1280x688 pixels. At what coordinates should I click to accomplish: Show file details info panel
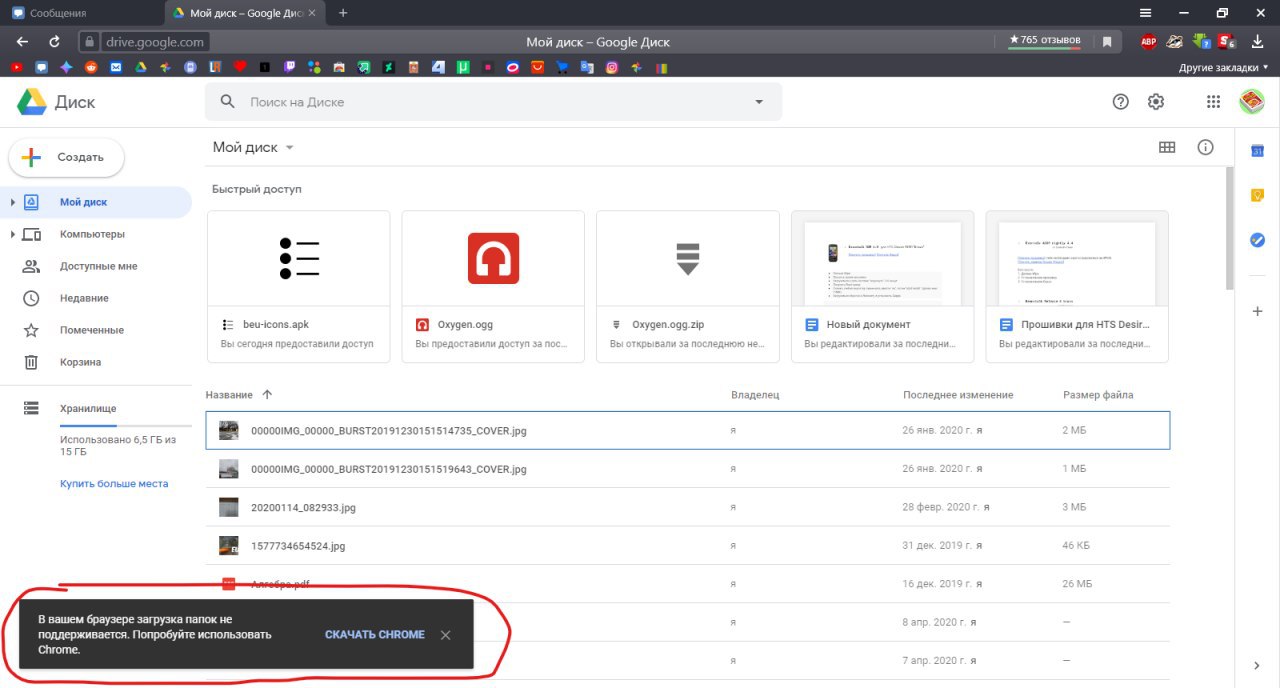pos(1205,147)
